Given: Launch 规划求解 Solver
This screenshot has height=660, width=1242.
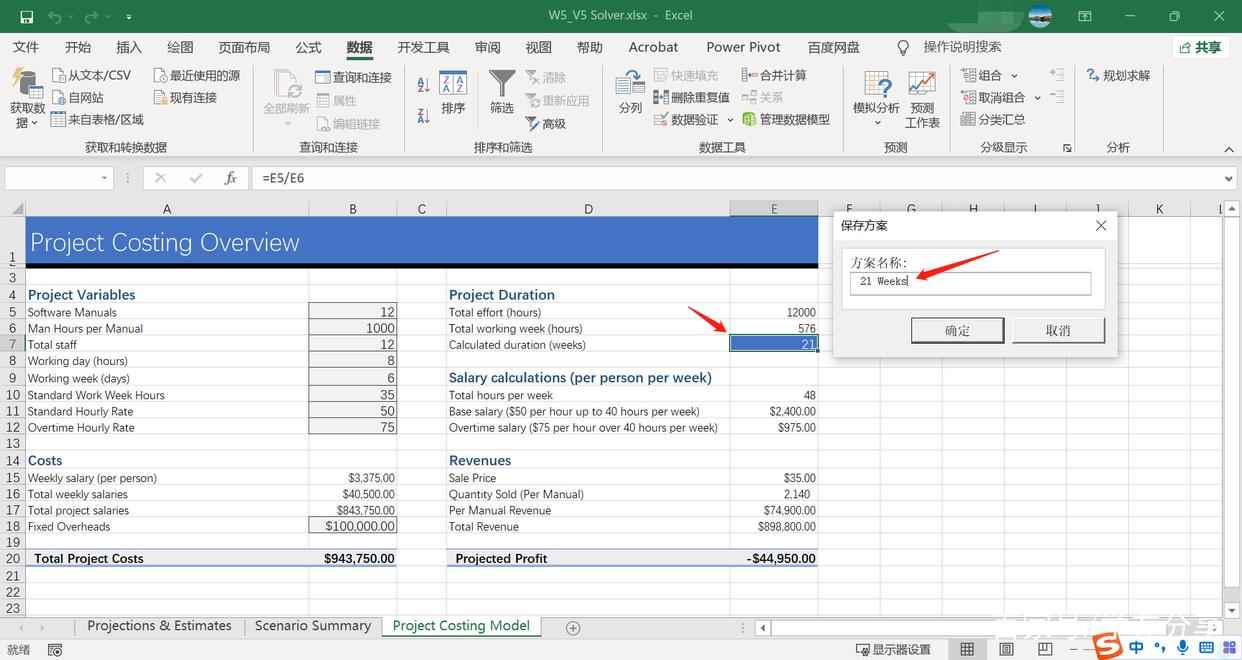Looking at the screenshot, I should [x=1119, y=75].
